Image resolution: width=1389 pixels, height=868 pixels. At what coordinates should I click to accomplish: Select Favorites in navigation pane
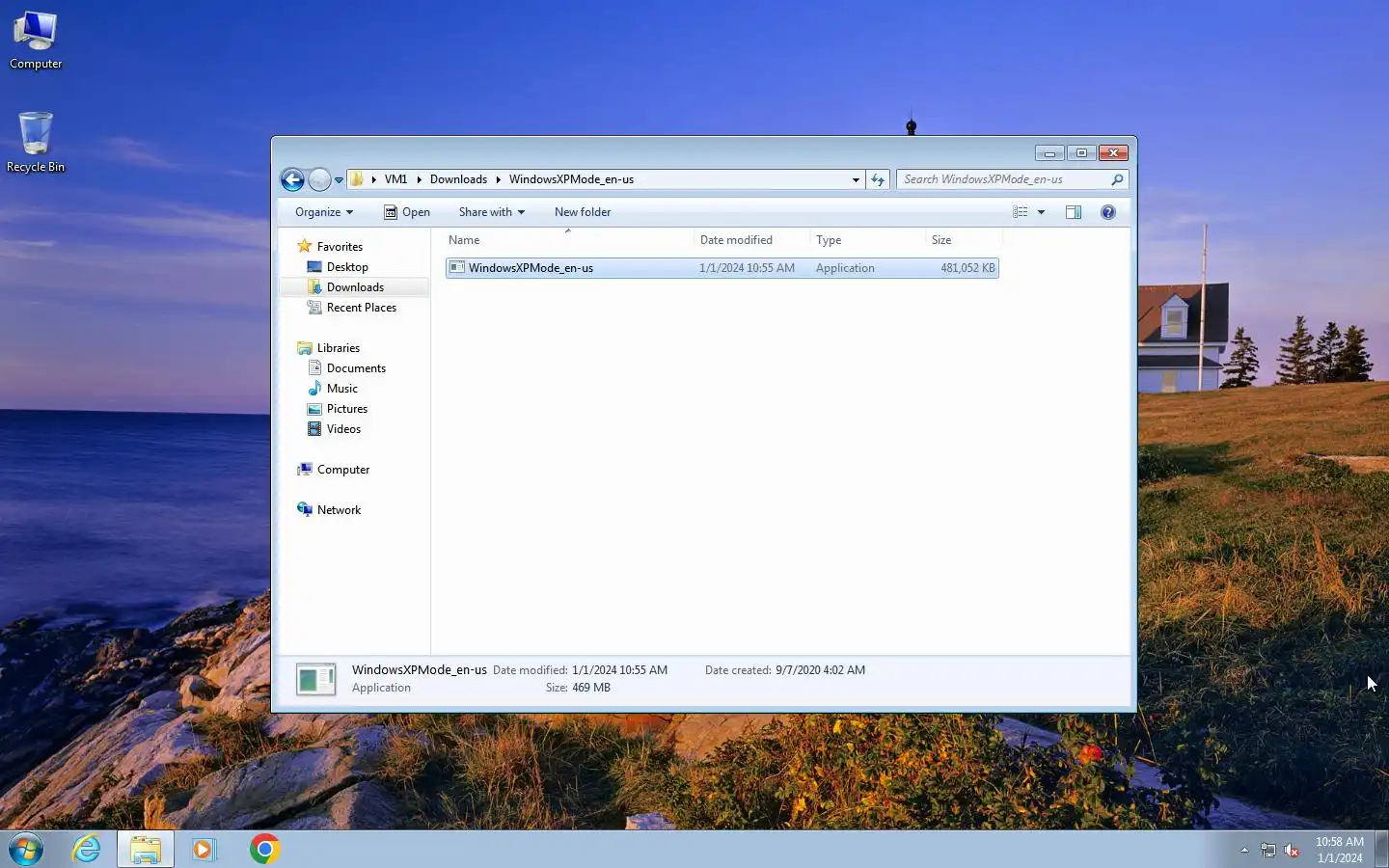pos(340,247)
